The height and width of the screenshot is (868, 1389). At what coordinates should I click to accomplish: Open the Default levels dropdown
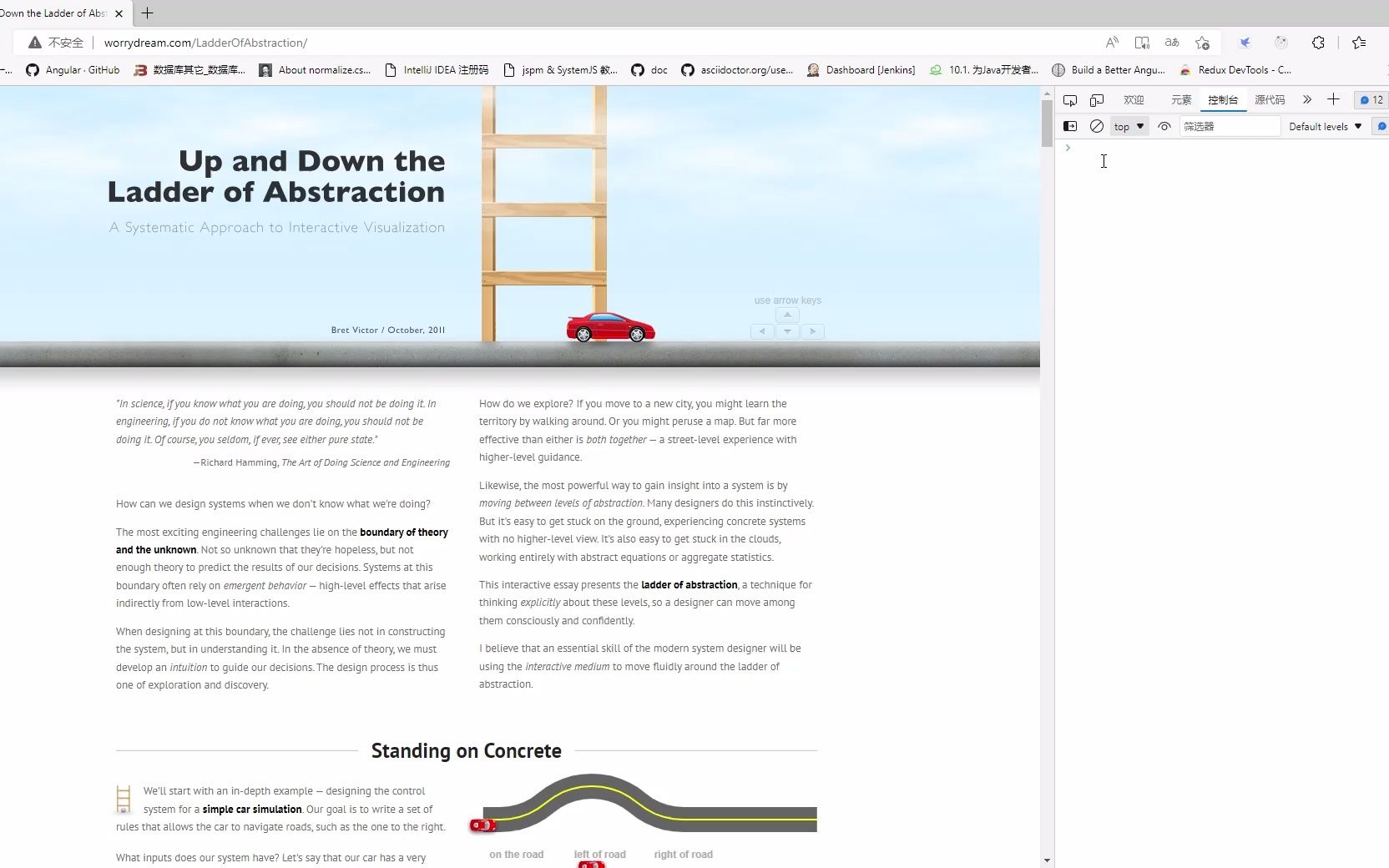pyautogui.click(x=1326, y=126)
